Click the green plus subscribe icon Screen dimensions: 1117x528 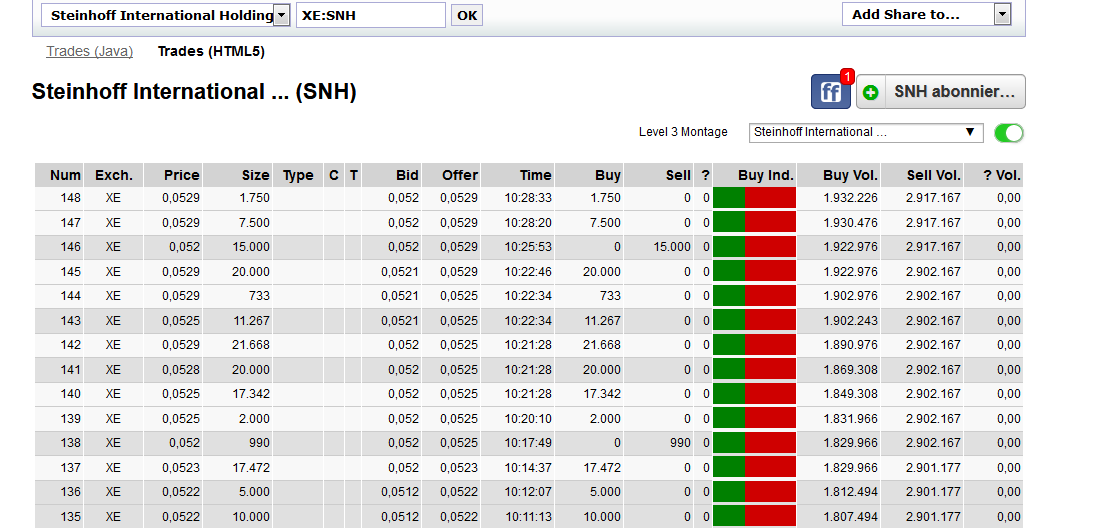coord(870,92)
